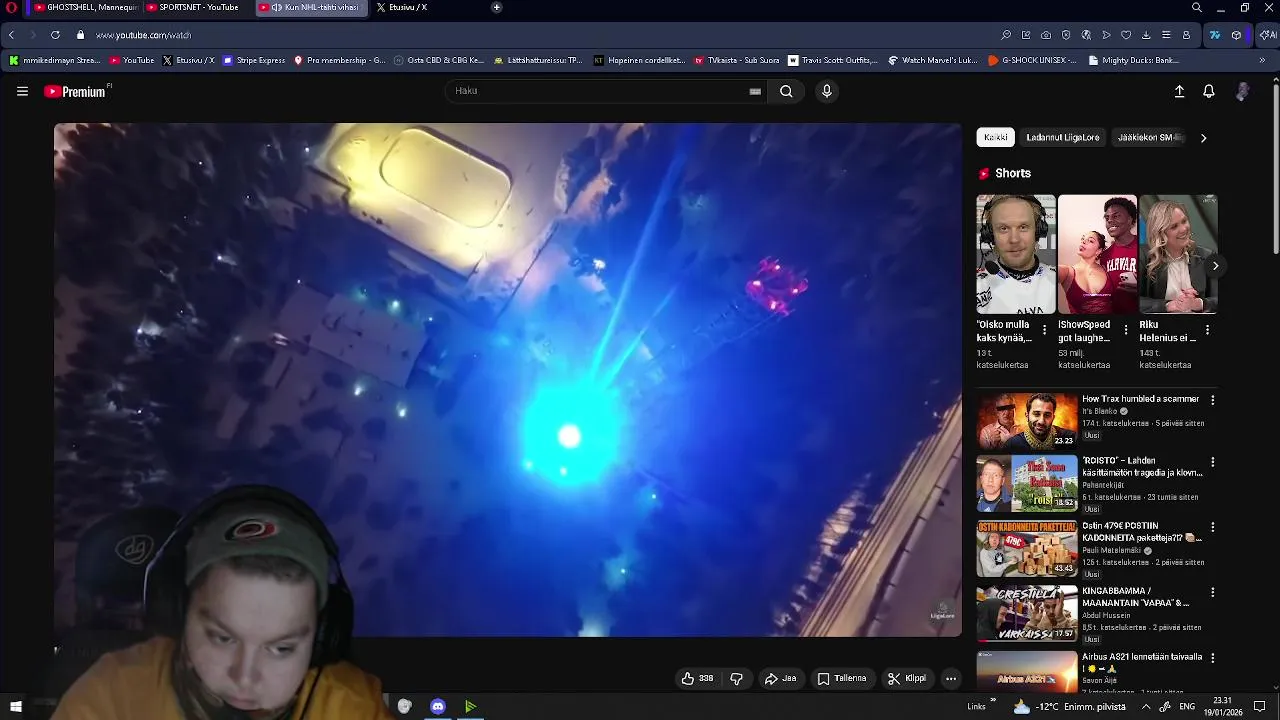Open a new browser tab with plus
The image size is (1280, 720).
[496, 7]
